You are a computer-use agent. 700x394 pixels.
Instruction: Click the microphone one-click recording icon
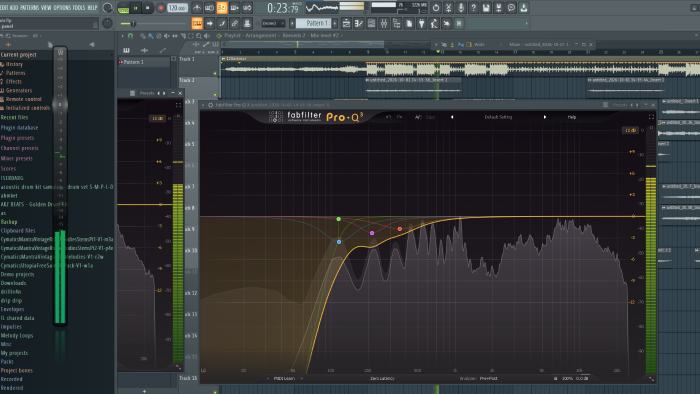click(461, 8)
